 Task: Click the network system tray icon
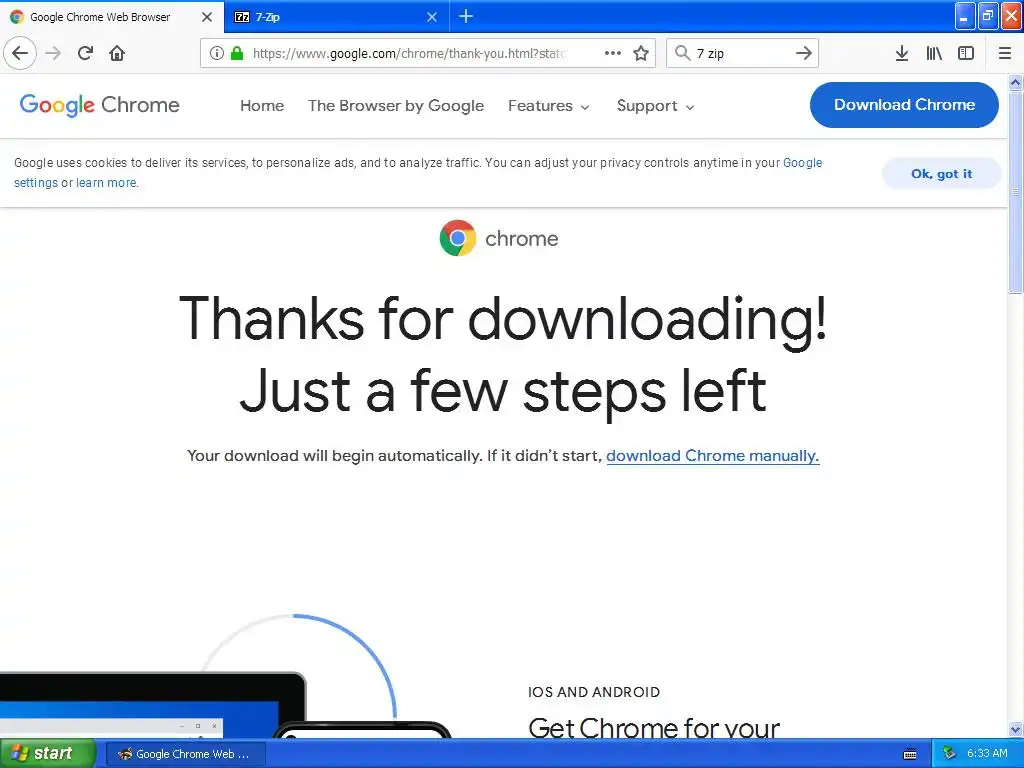click(949, 754)
